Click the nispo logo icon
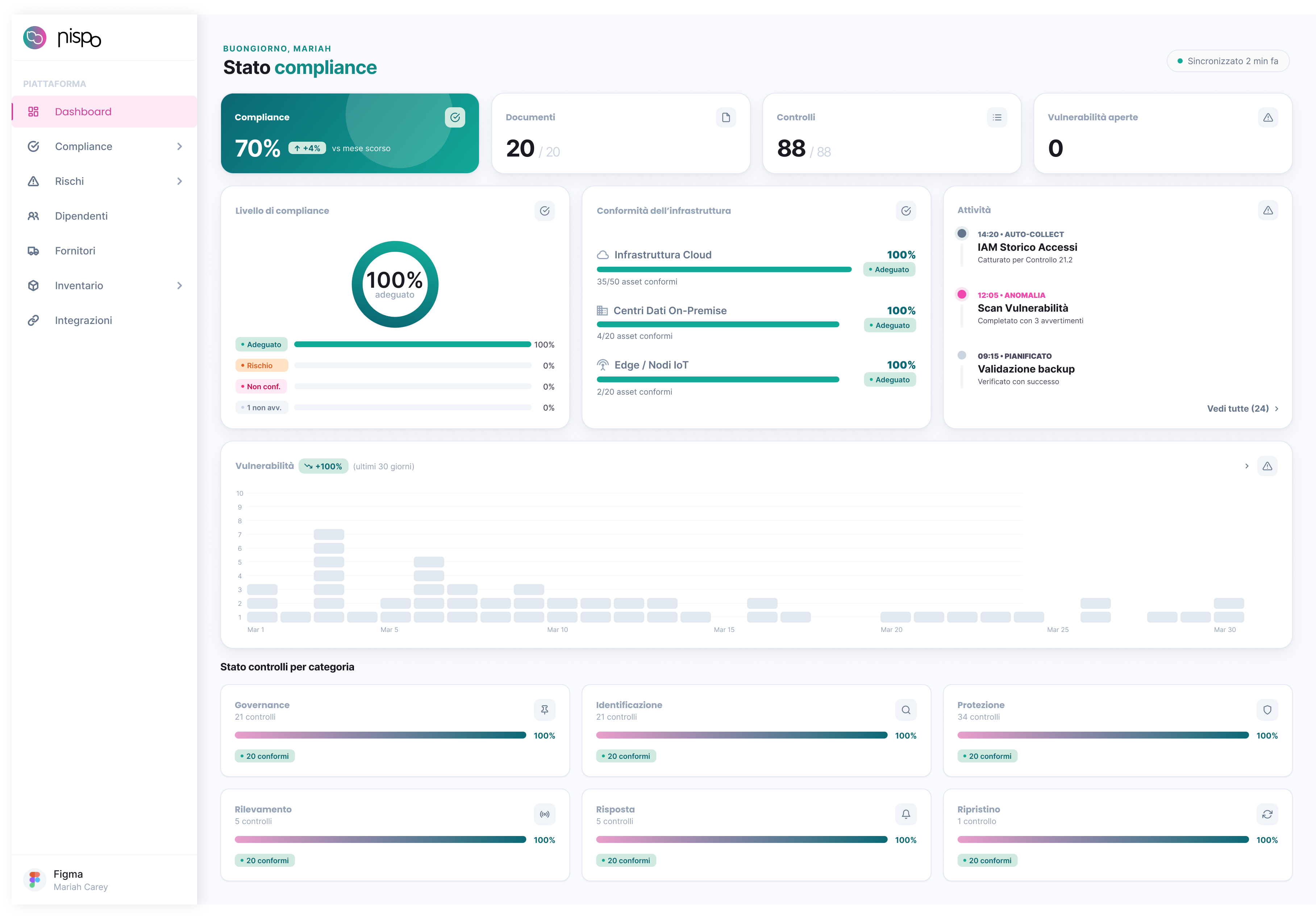Screen dimensions: 1316x919 [34, 37]
